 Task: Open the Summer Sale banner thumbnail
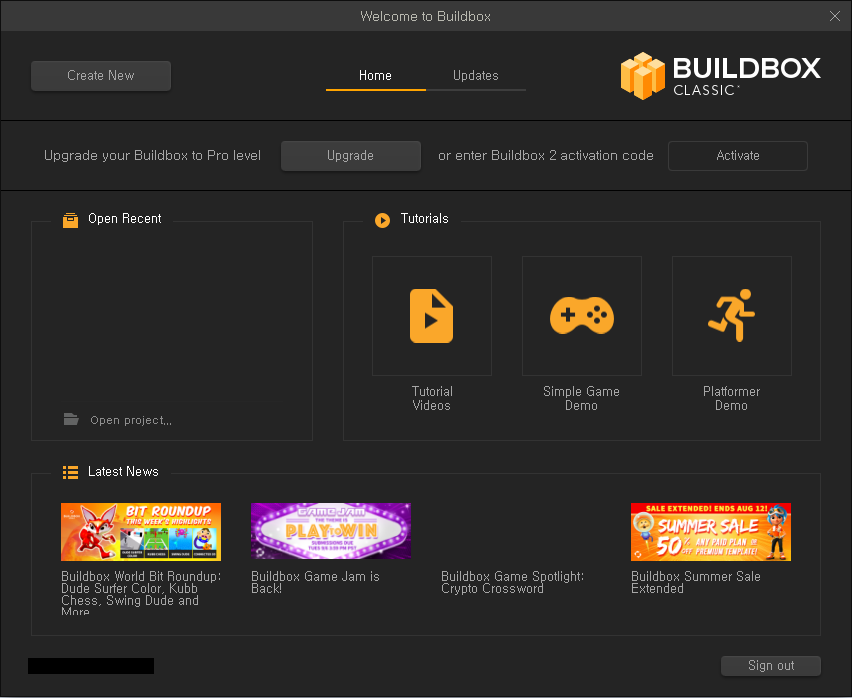coord(711,532)
